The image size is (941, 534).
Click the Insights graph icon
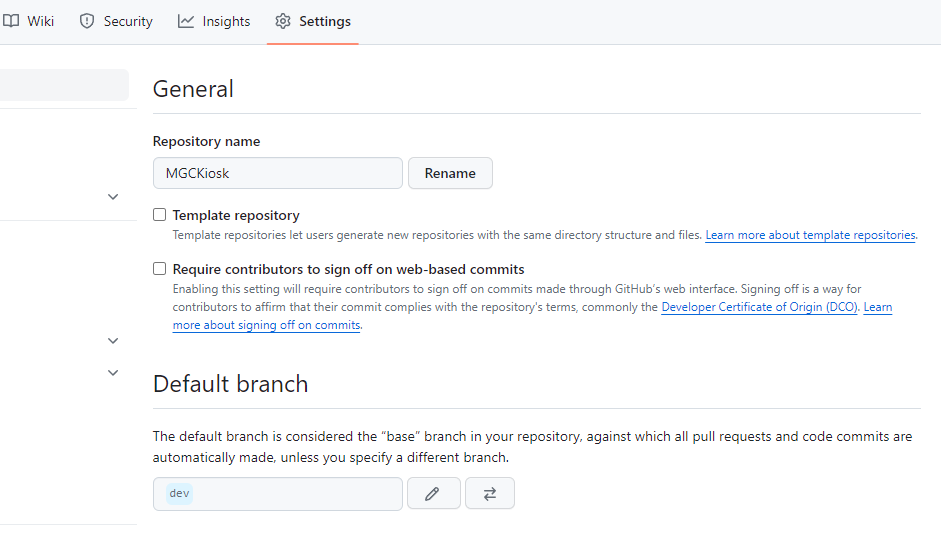click(x=186, y=21)
